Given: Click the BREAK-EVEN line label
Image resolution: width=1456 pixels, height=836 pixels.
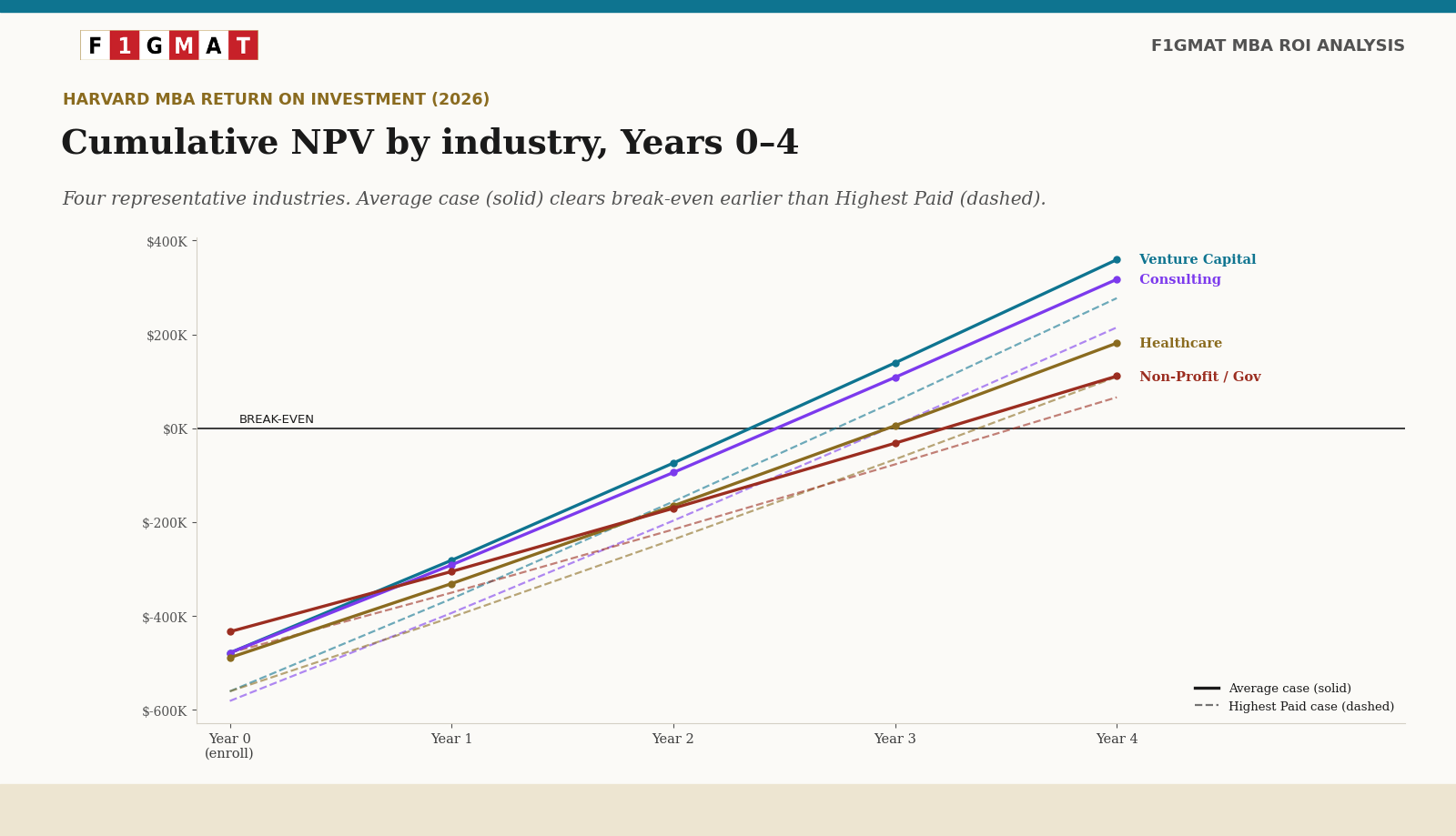Looking at the screenshot, I should (277, 420).
